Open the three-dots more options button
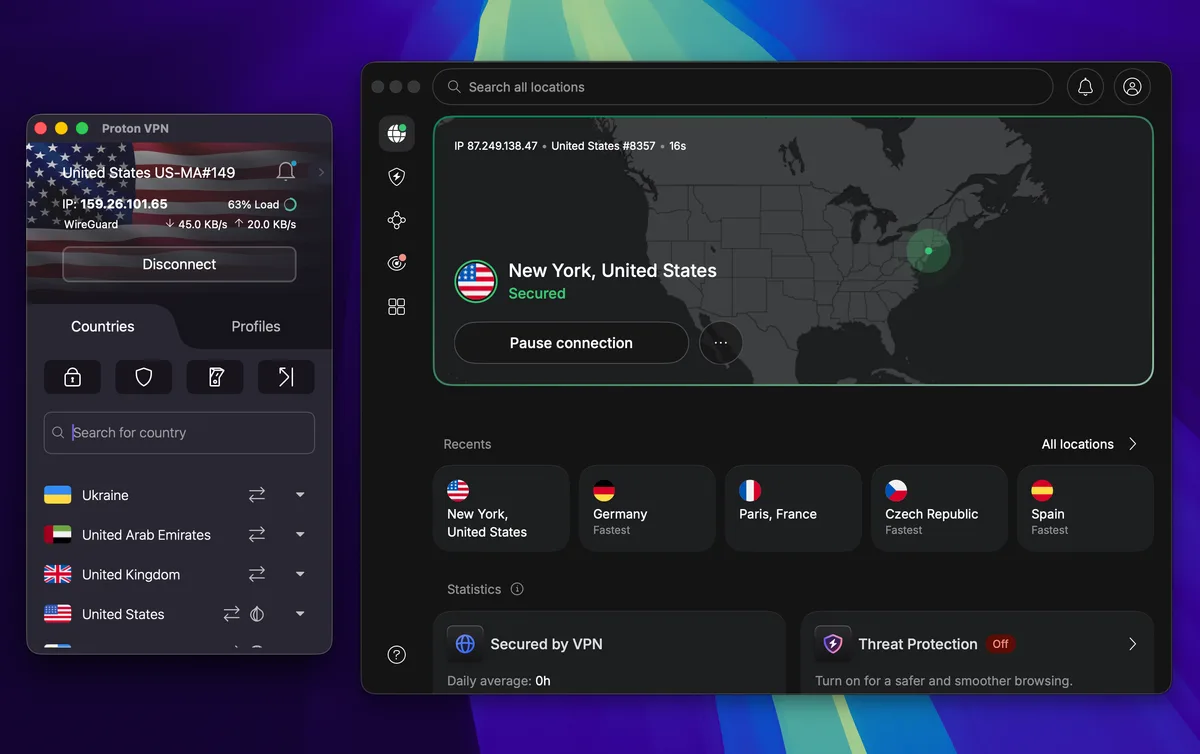 [721, 343]
